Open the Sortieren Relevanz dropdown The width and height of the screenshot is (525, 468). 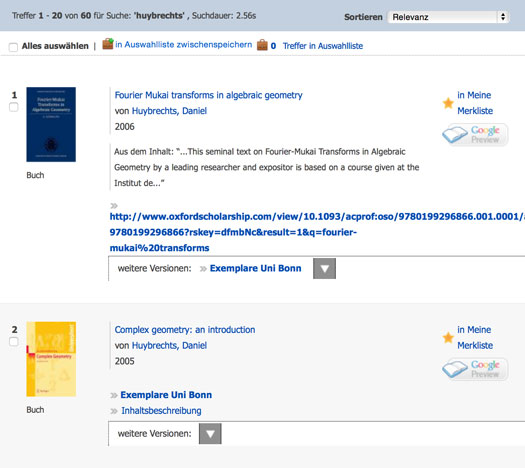(448, 17)
